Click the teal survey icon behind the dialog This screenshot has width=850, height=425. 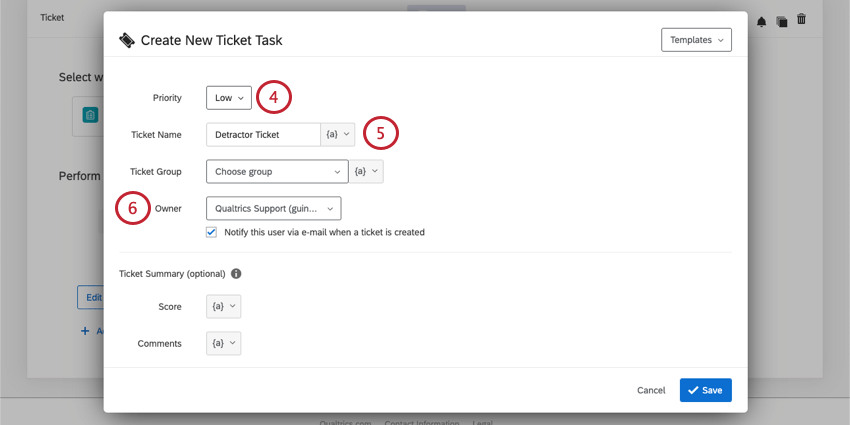[x=90, y=116]
